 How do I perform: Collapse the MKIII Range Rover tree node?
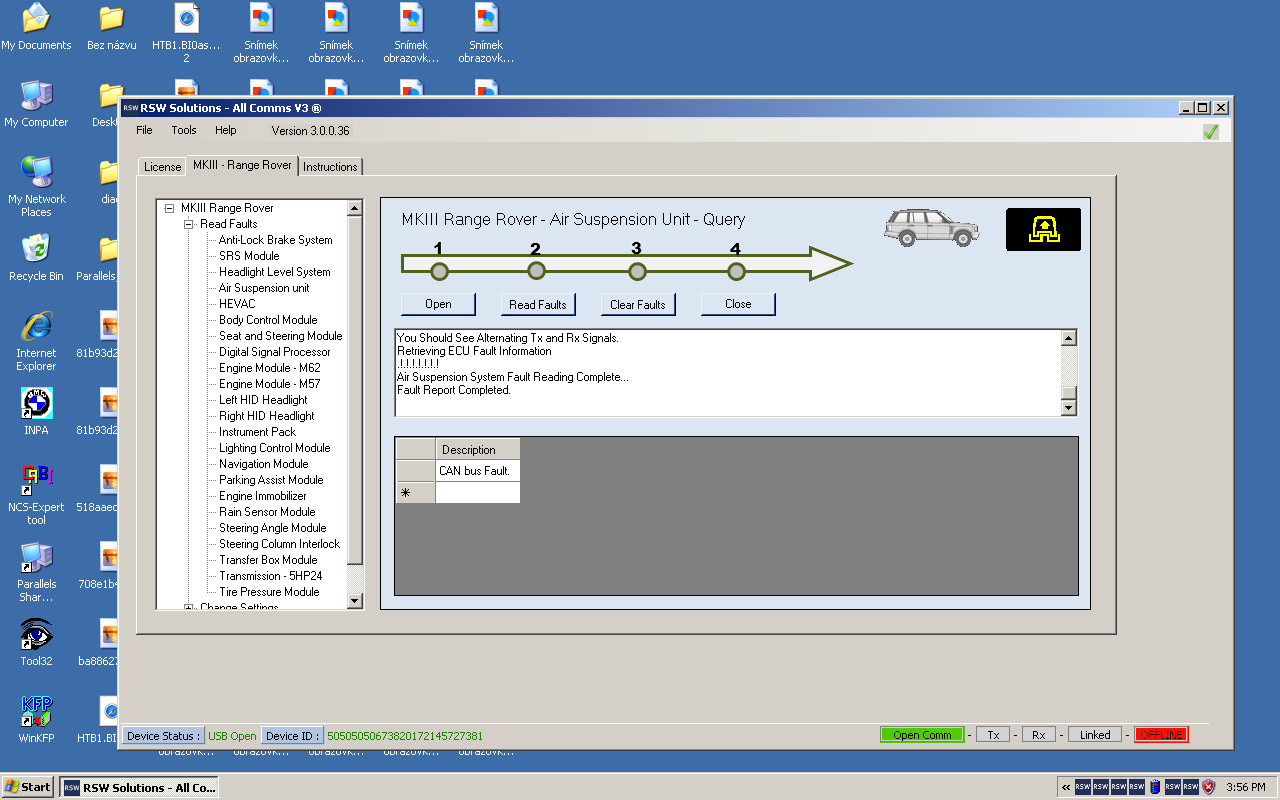click(169, 208)
